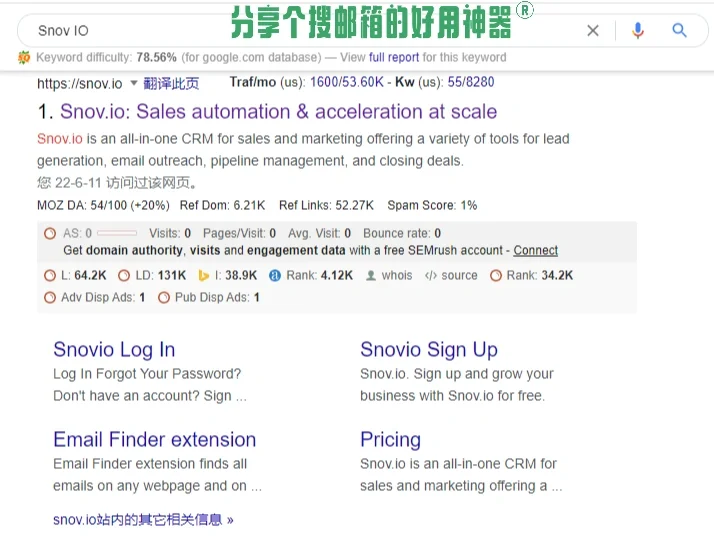Click the Adv Disp Ads circle icon
714x546 pixels.
click(x=50, y=298)
